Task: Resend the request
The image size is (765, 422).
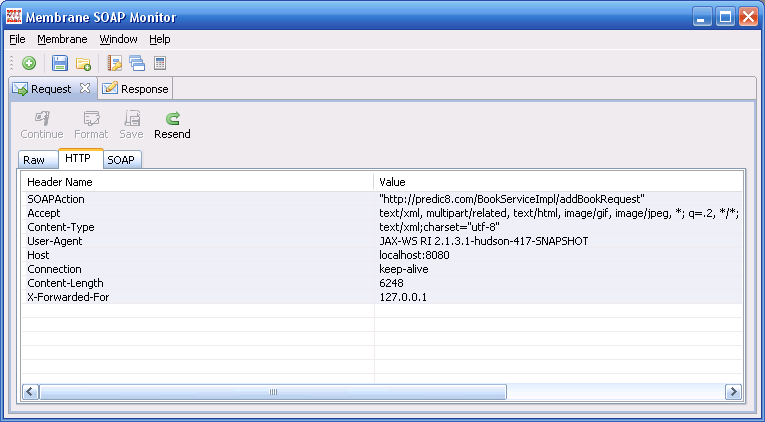Action: pos(172,125)
